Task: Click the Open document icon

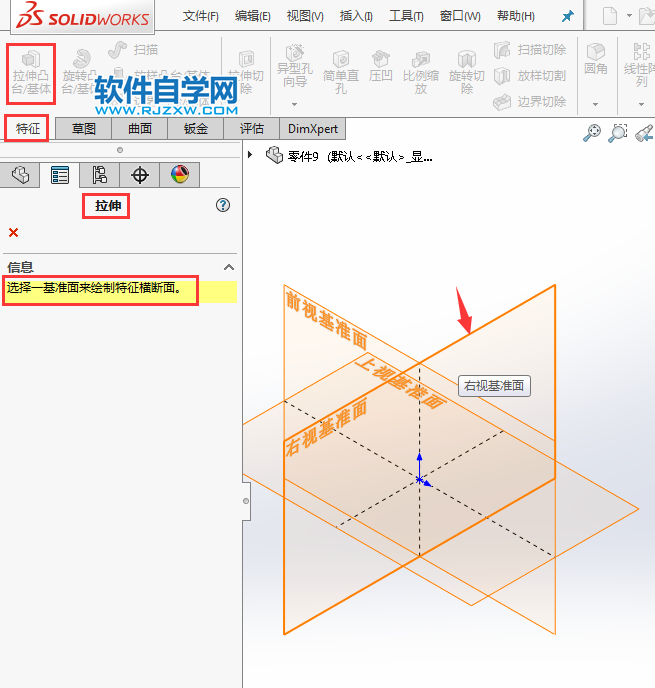Action: 646,16
